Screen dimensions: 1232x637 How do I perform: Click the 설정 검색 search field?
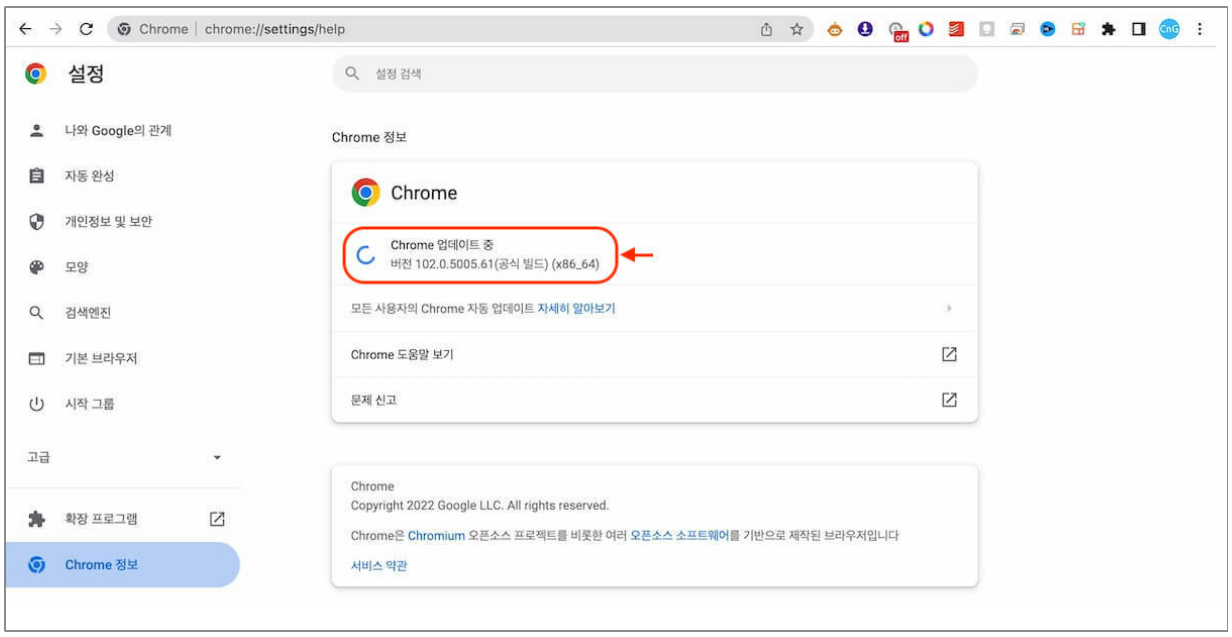coord(654,74)
